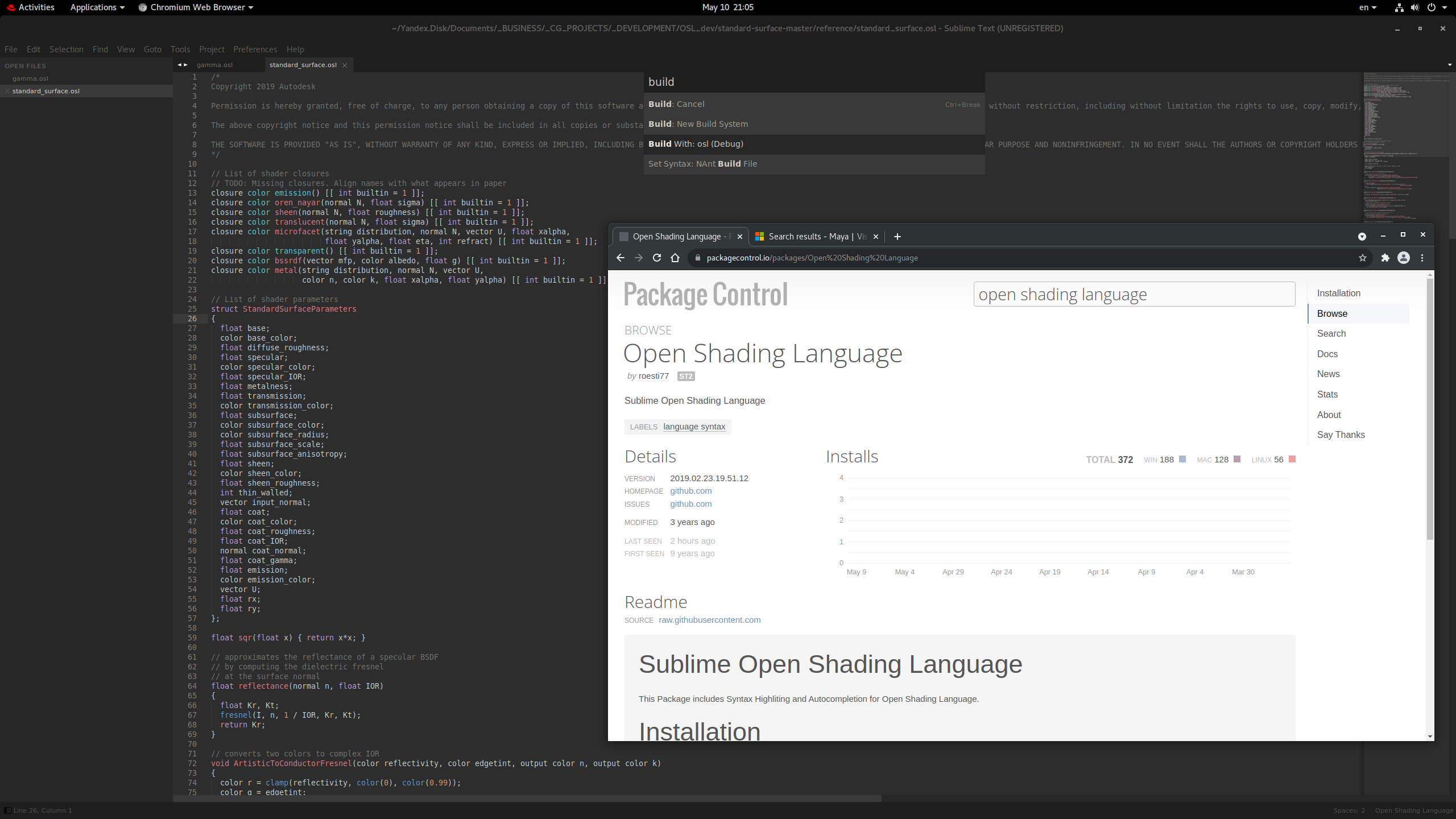Click the purple MAC installs legend swatch

pyautogui.click(x=1235, y=459)
